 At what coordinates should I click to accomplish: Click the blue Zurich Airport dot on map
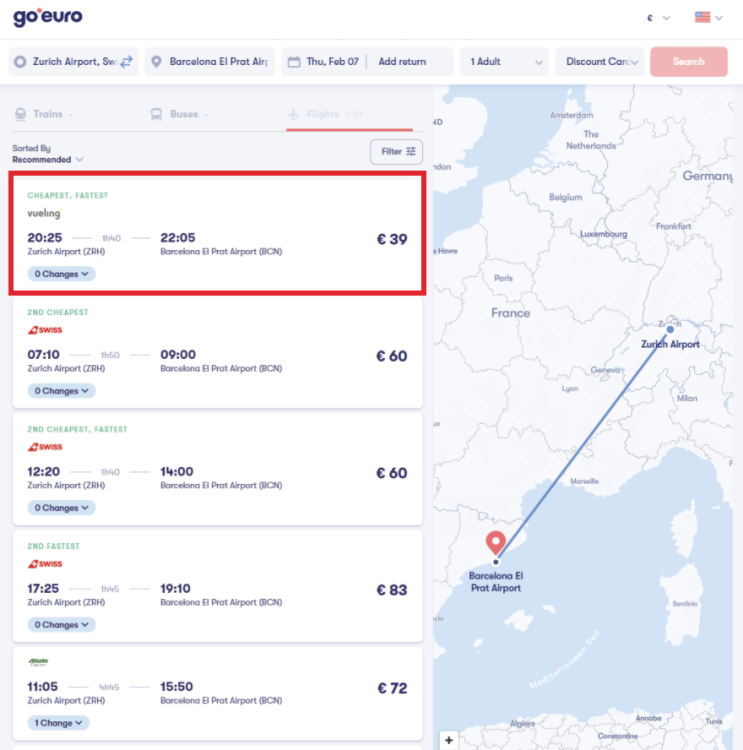click(670, 330)
